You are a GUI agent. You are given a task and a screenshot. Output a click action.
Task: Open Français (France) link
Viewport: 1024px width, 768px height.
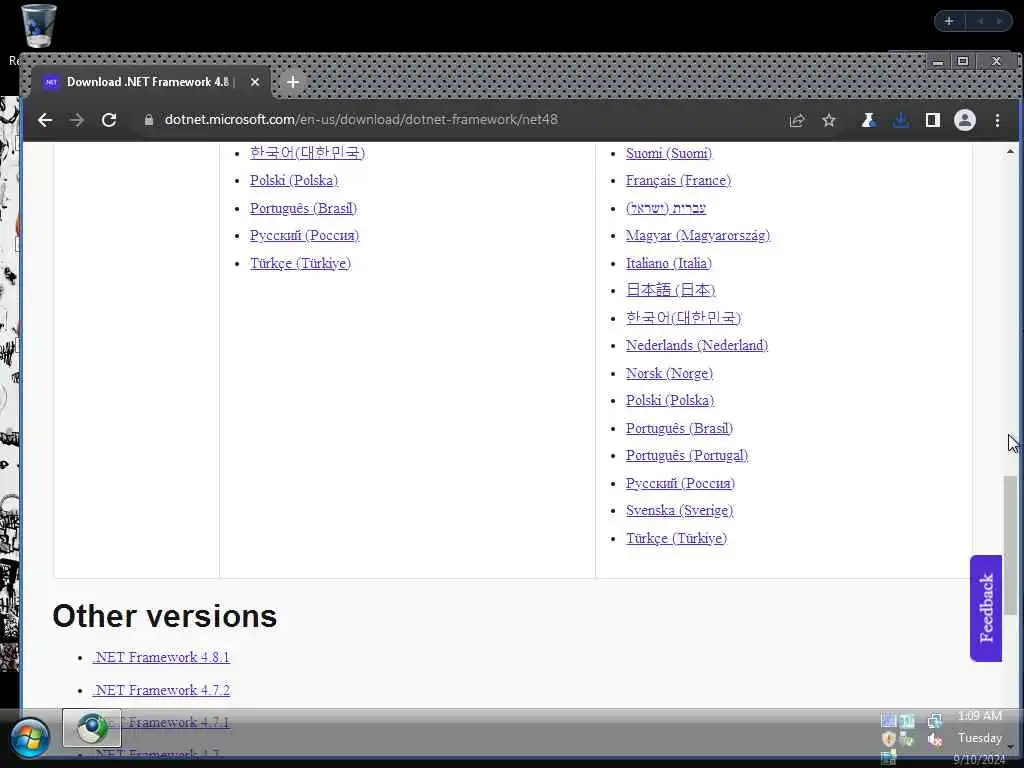(x=679, y=180)
